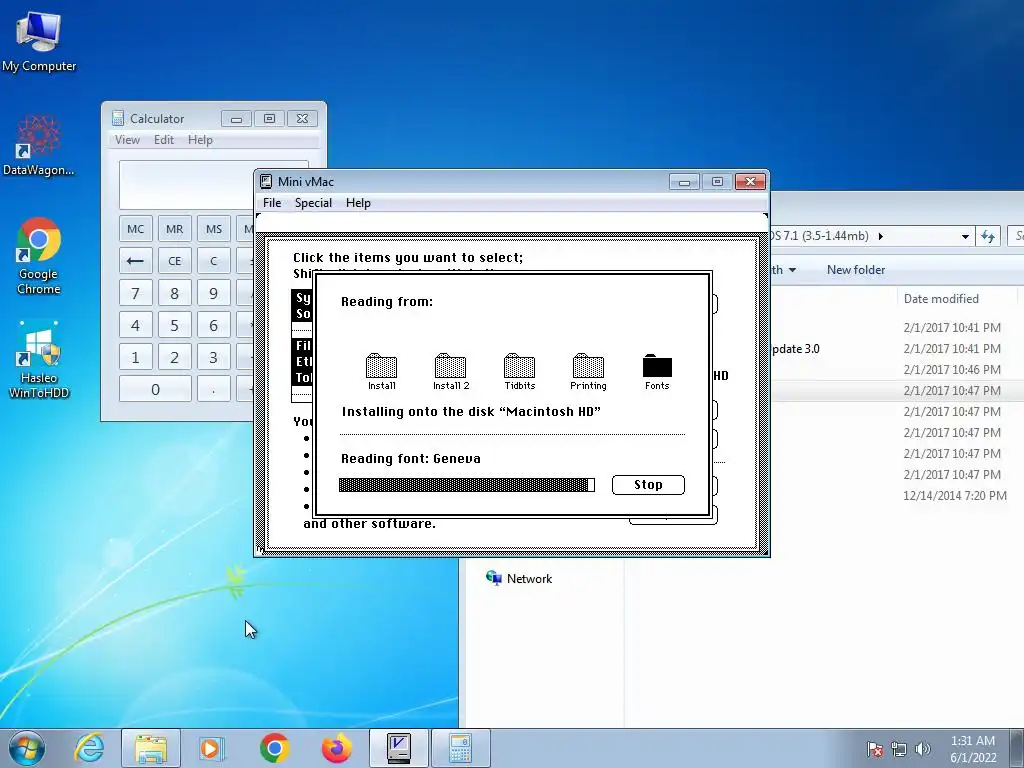Click the C clear button in Calculator
Screen dimensions: 1024x768
click(214, 261)
